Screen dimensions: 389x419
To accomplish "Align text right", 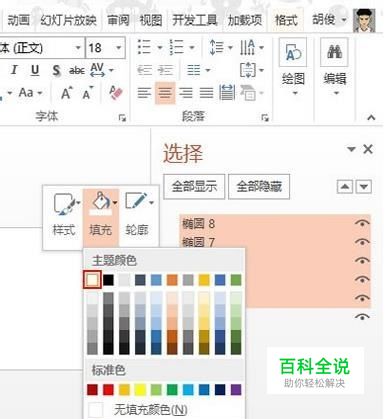I will pos(186,93).
